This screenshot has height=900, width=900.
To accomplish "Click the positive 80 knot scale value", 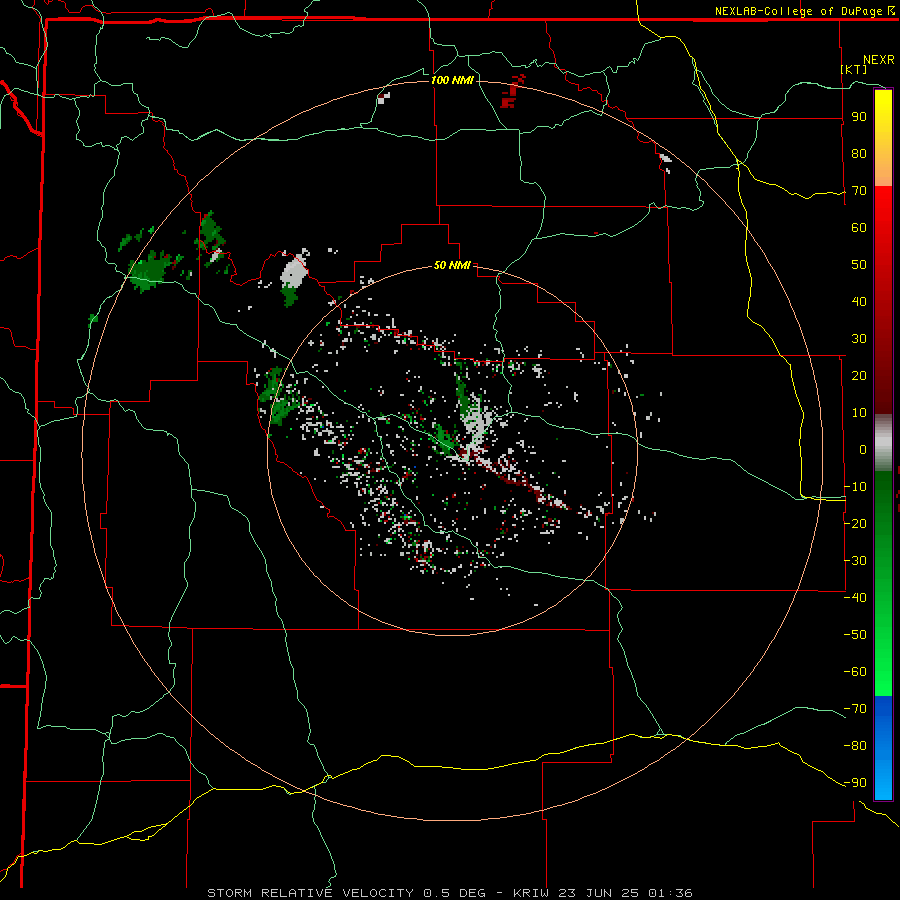I will (859, 153).
